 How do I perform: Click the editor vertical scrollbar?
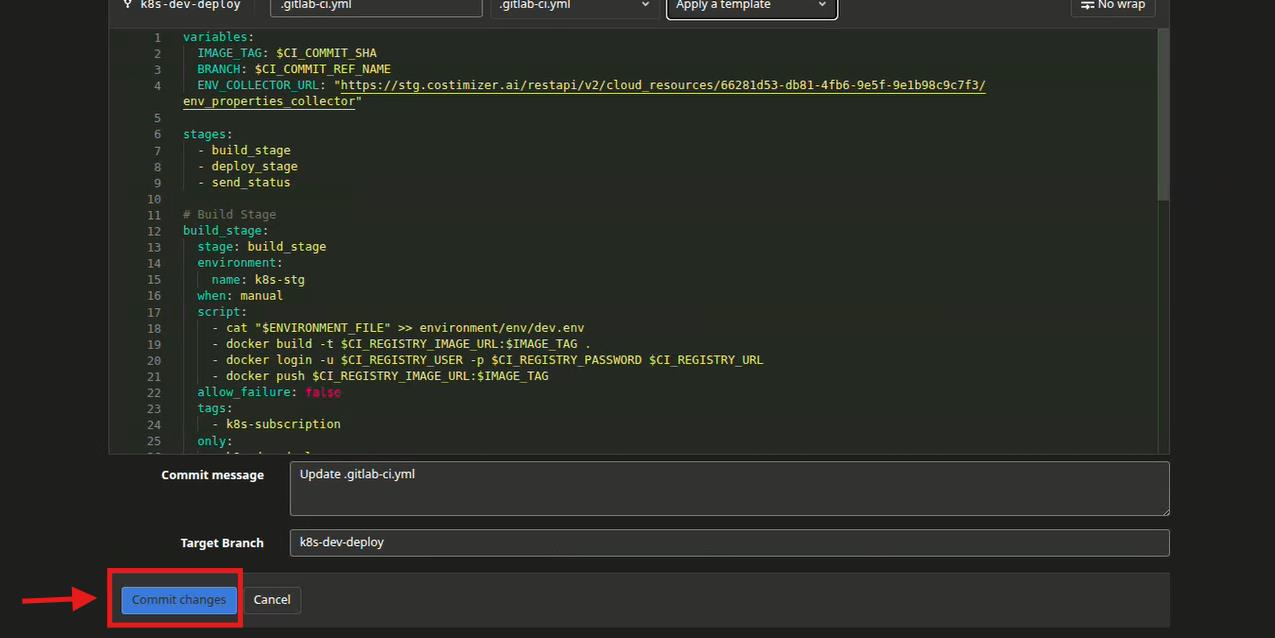coord(1163,115)
